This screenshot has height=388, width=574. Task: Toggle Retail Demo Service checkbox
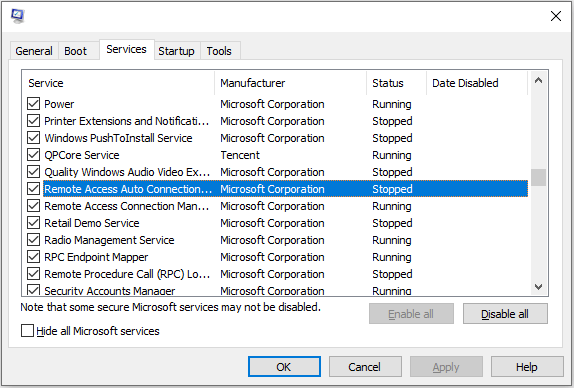click(x=33, y=223)
